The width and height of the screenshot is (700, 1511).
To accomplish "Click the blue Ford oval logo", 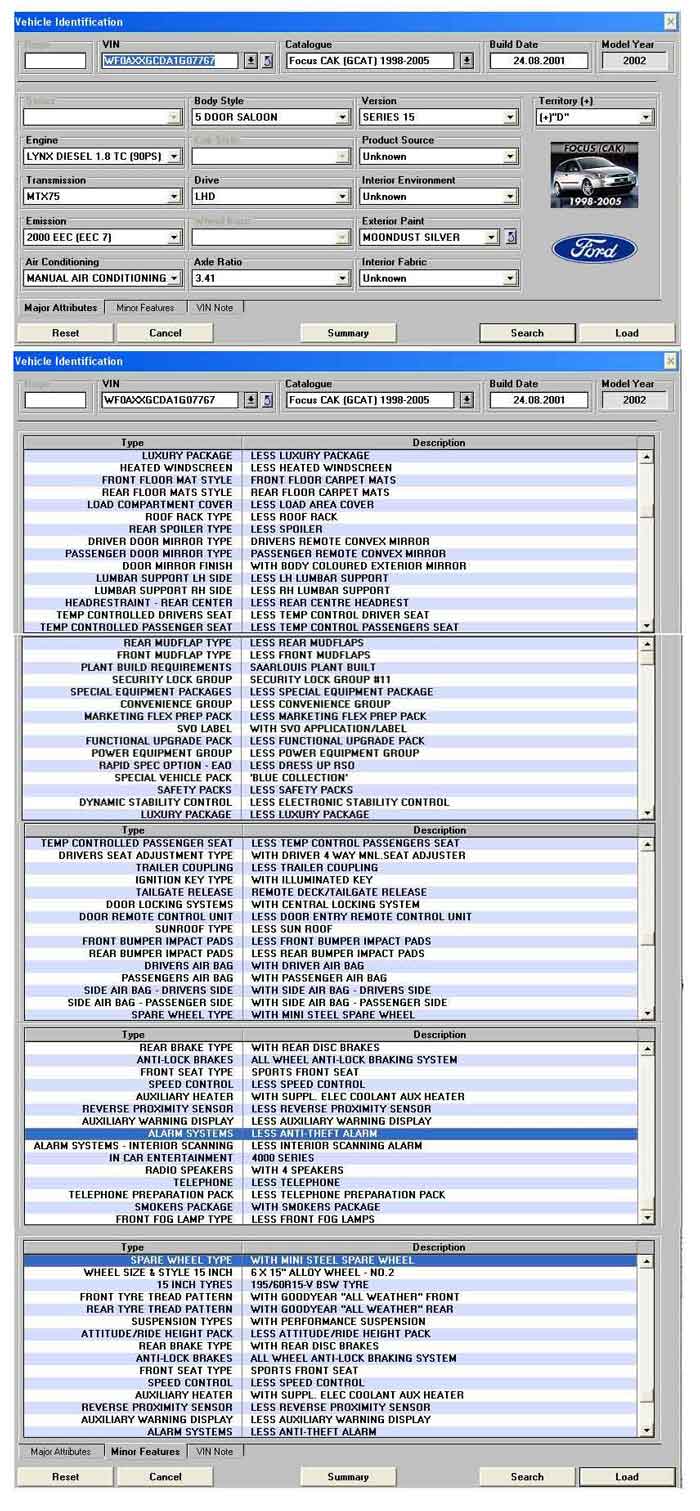I will tap(594, 248).
